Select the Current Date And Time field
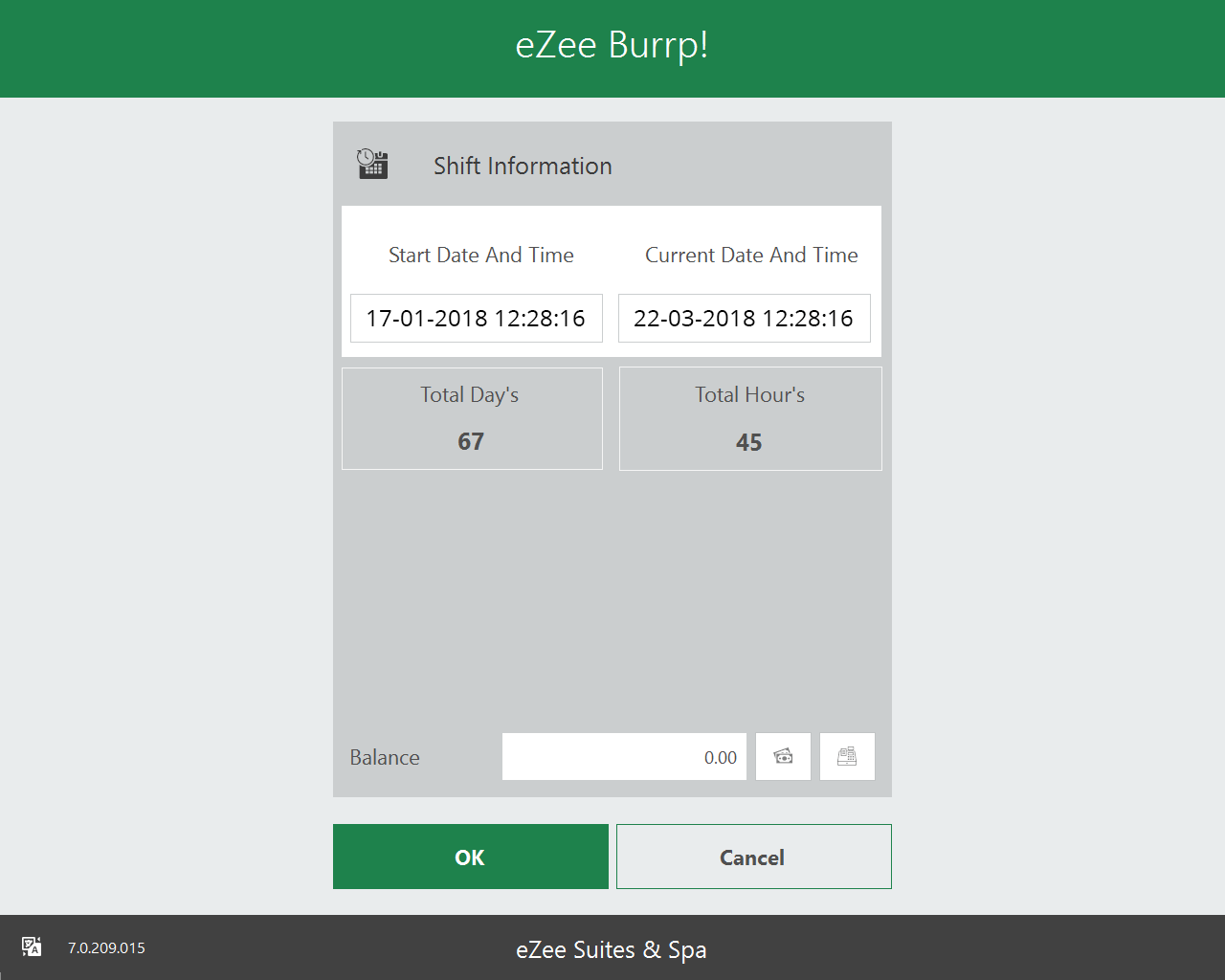The height and width of the screenshot is (980, 1225). click(744, 319)
